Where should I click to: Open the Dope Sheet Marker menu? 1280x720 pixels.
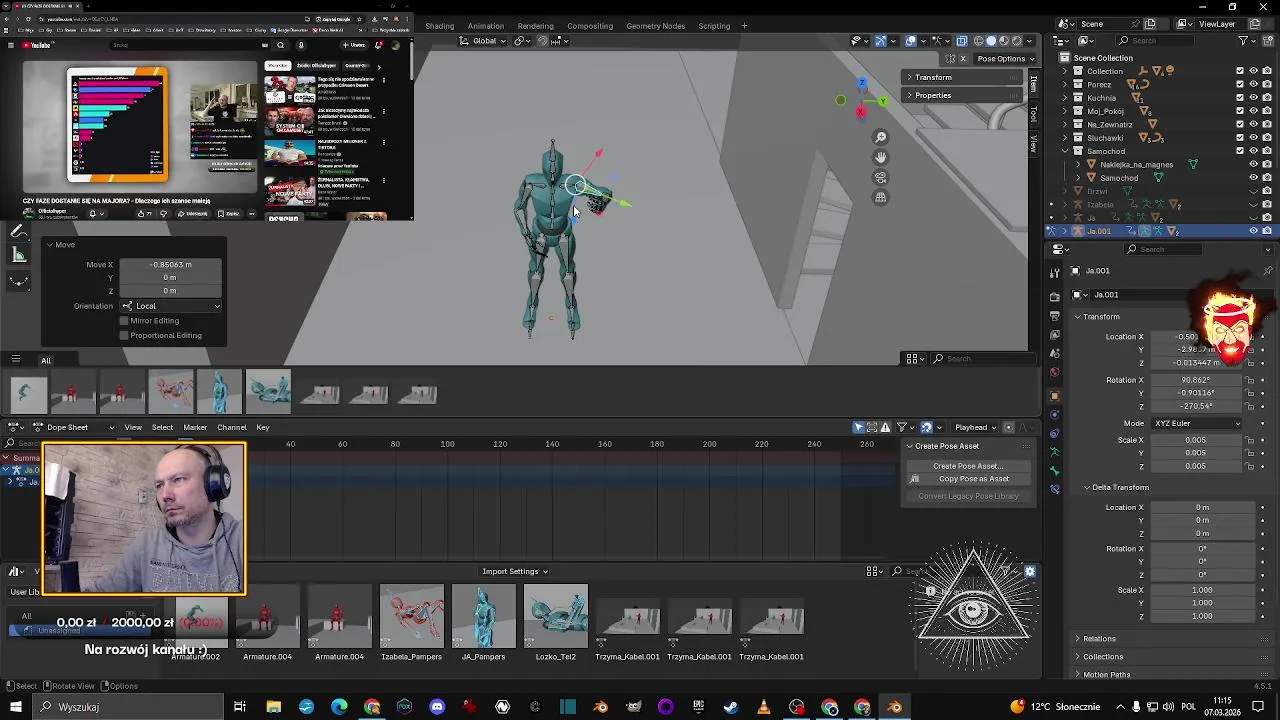tap(194, 427)
